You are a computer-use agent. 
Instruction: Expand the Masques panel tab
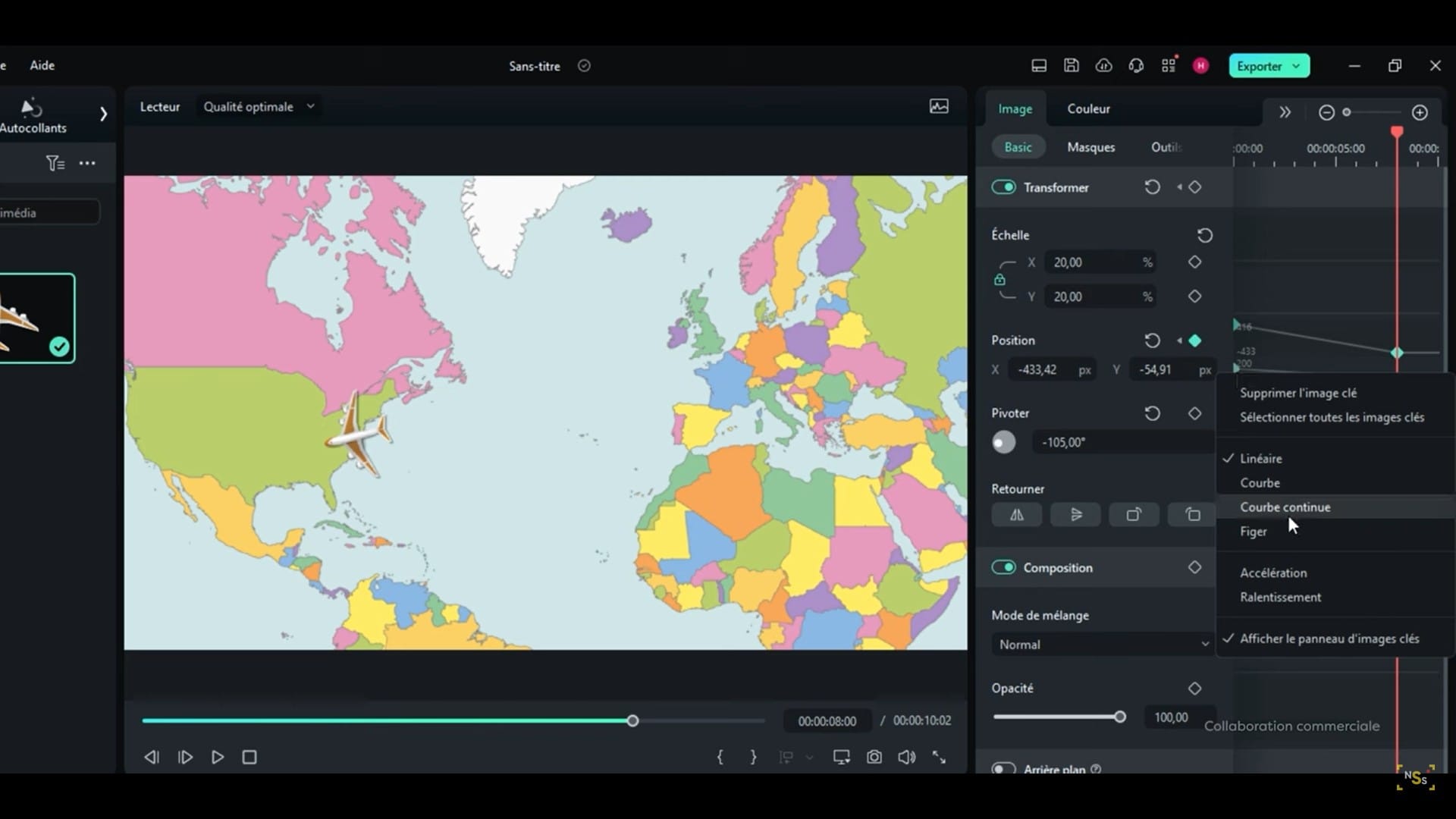click(1091, 146)
